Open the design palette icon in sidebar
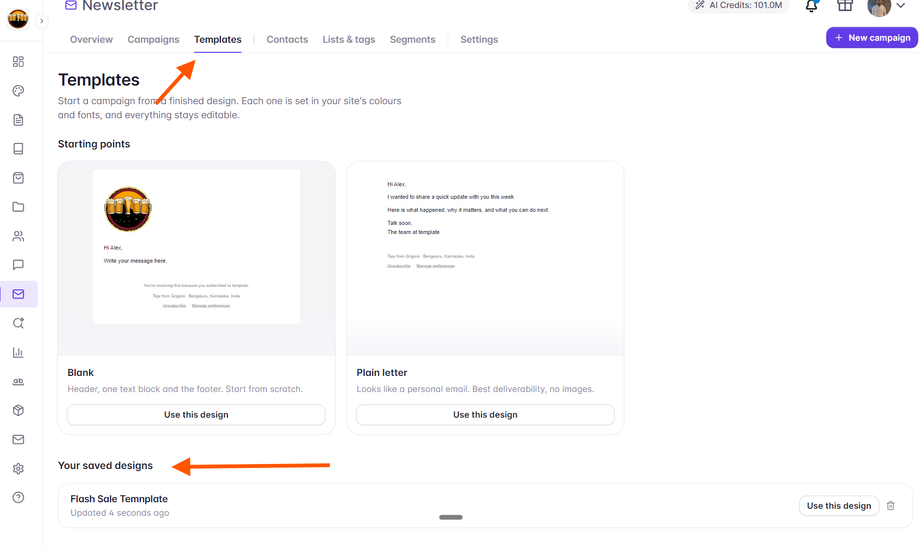This screenshot has width=919, height=547. pyautogui.click(x=18, y=91)
